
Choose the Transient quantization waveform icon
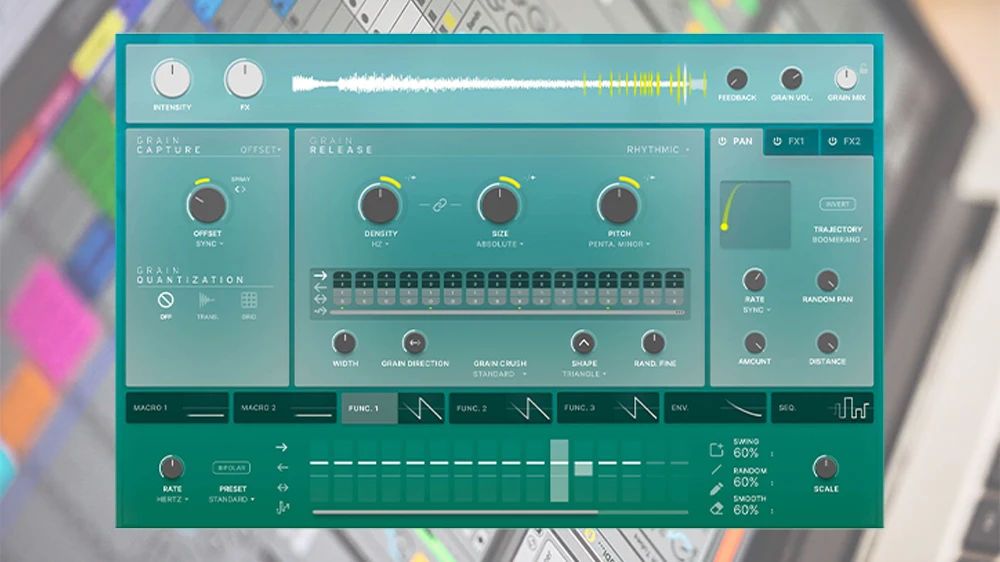(x=207, y=300)
